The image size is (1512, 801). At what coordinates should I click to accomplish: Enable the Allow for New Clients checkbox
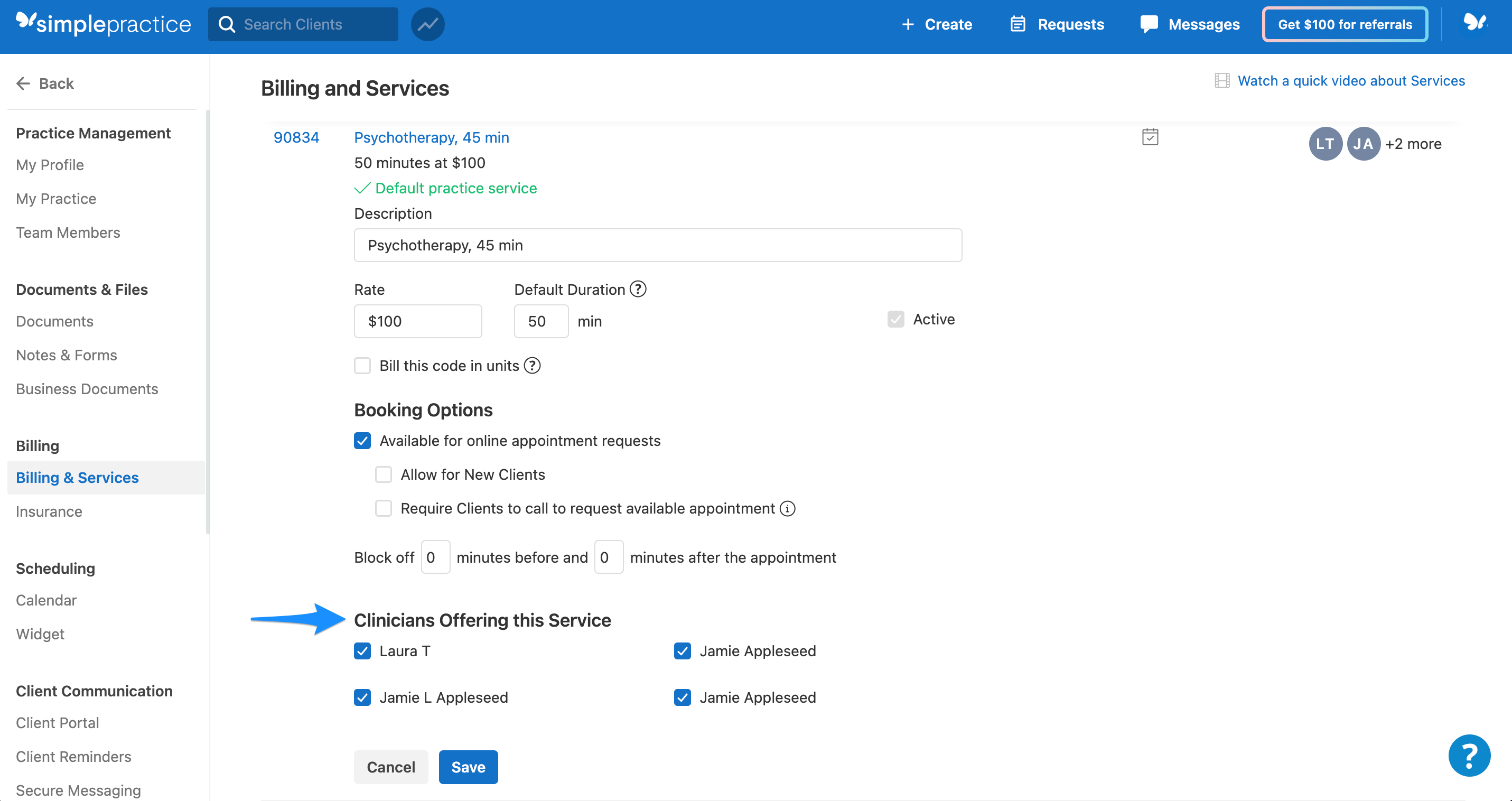click(383, 474)
